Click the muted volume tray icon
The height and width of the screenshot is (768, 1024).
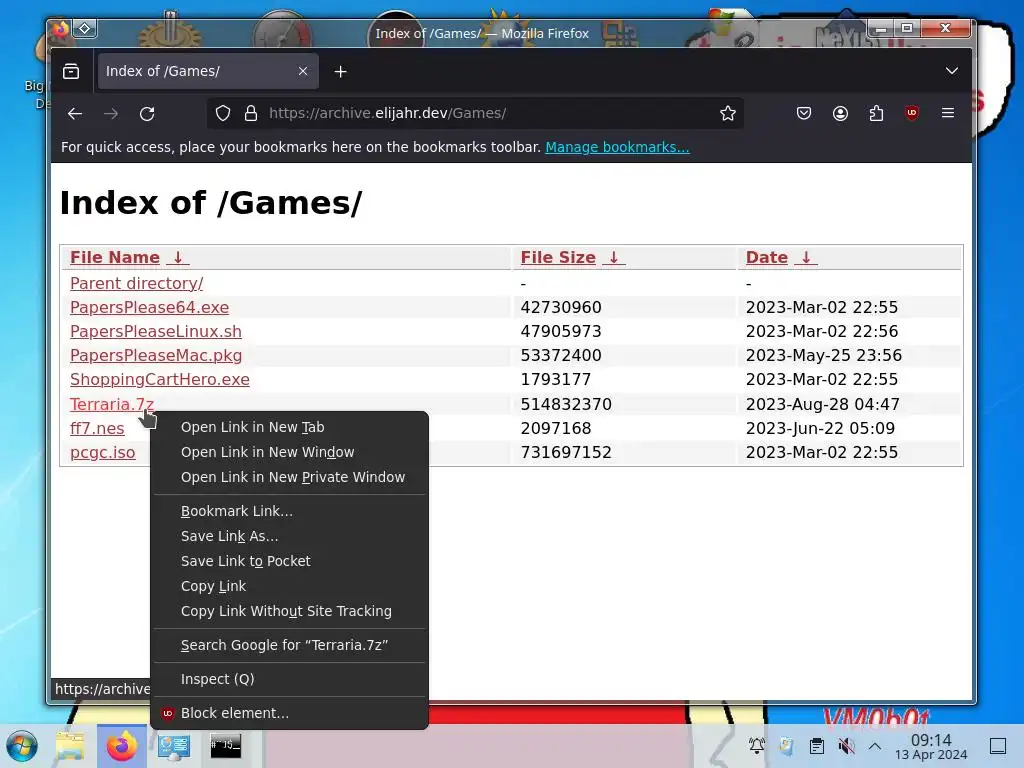pyautogui.click(x=846, y=746)
